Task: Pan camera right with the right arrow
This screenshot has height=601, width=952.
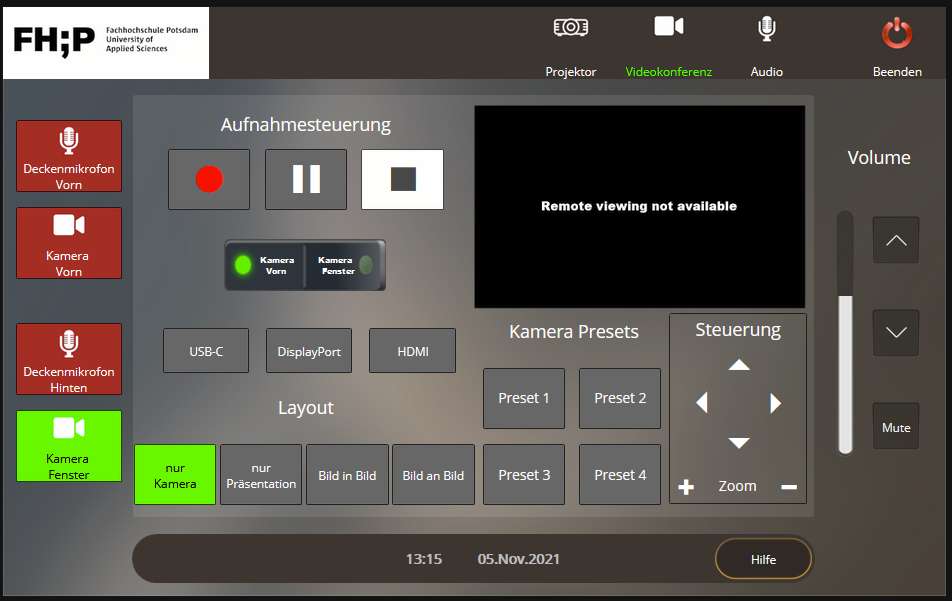Action: 776,403
